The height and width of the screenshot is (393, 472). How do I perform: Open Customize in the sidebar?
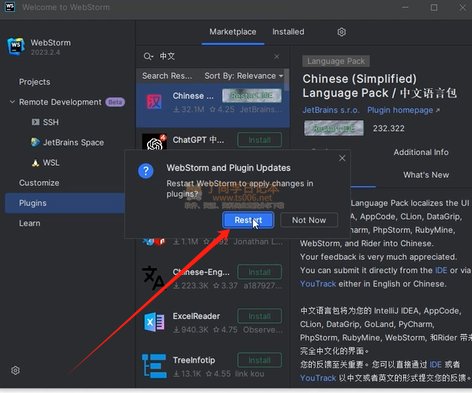39,183
